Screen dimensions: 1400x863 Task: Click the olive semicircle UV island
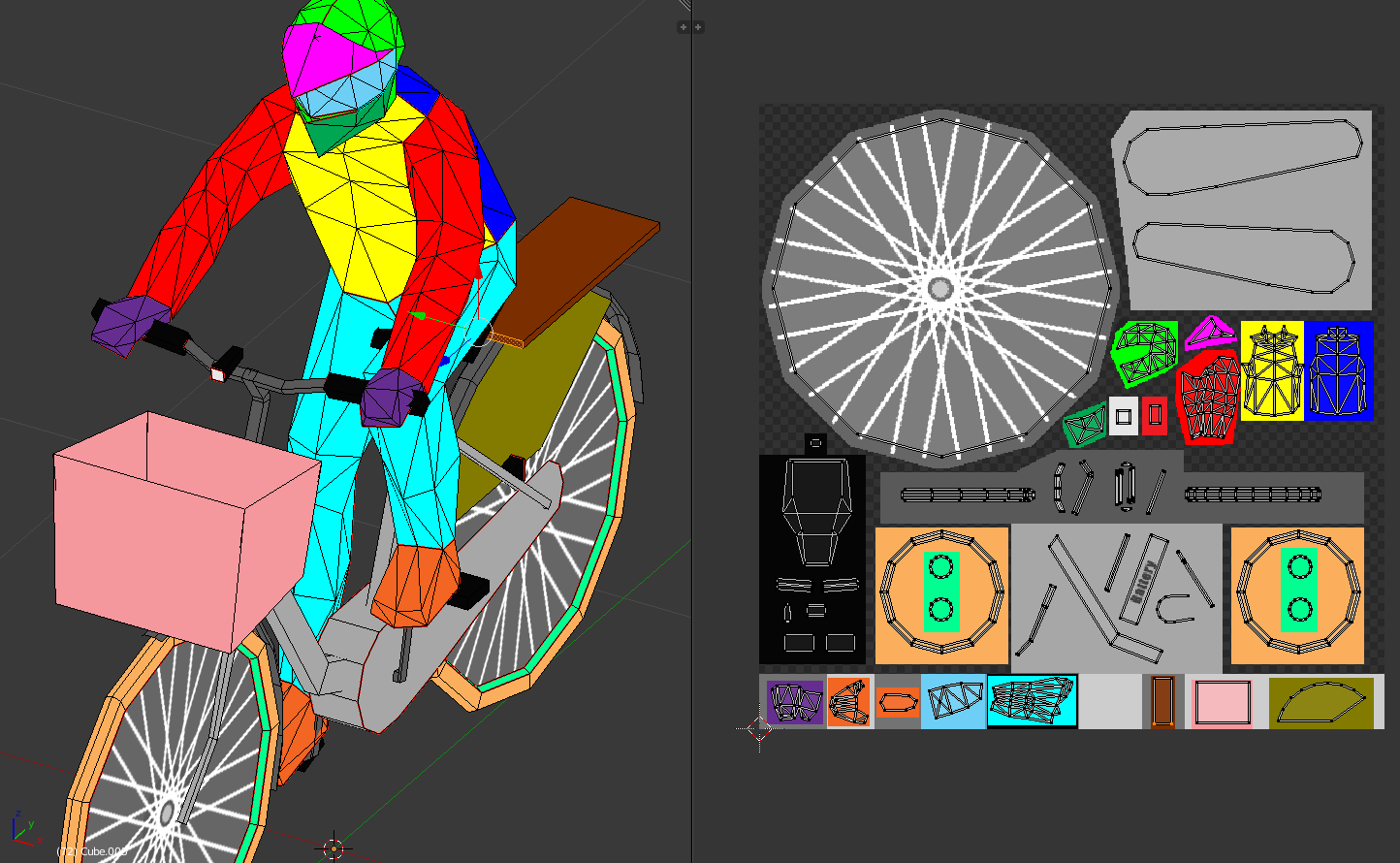[x=1320, y=703]
